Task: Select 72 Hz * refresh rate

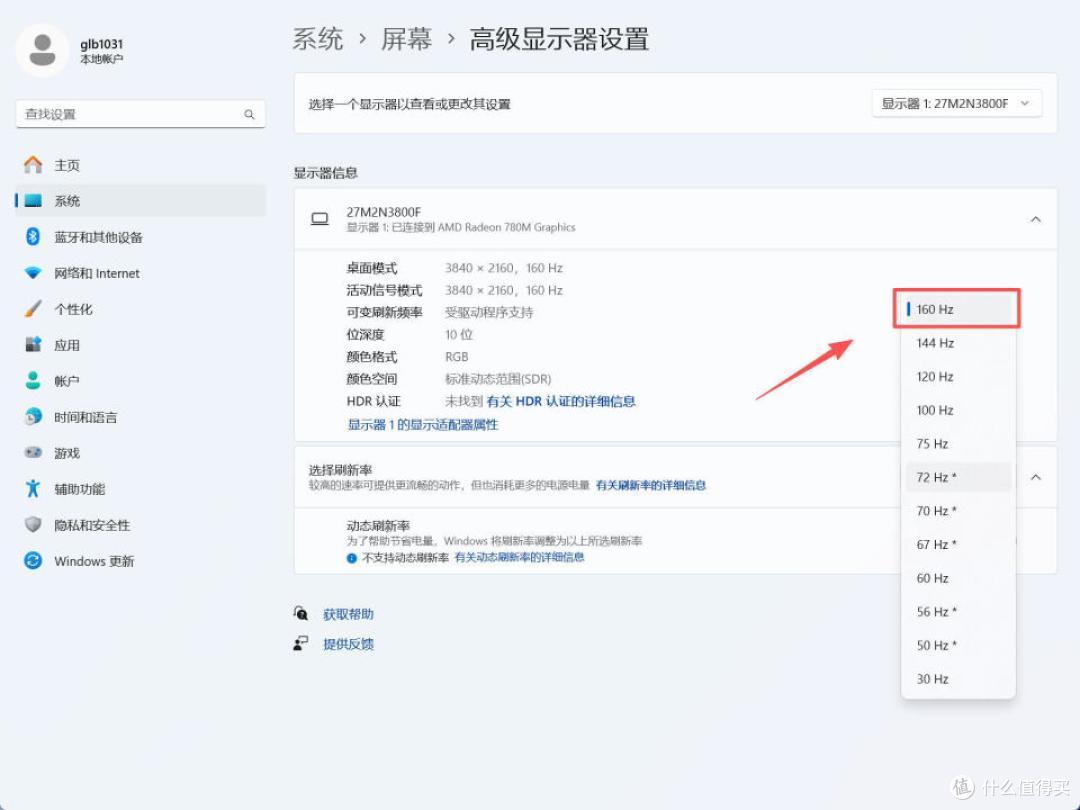Action: [957, 477]
